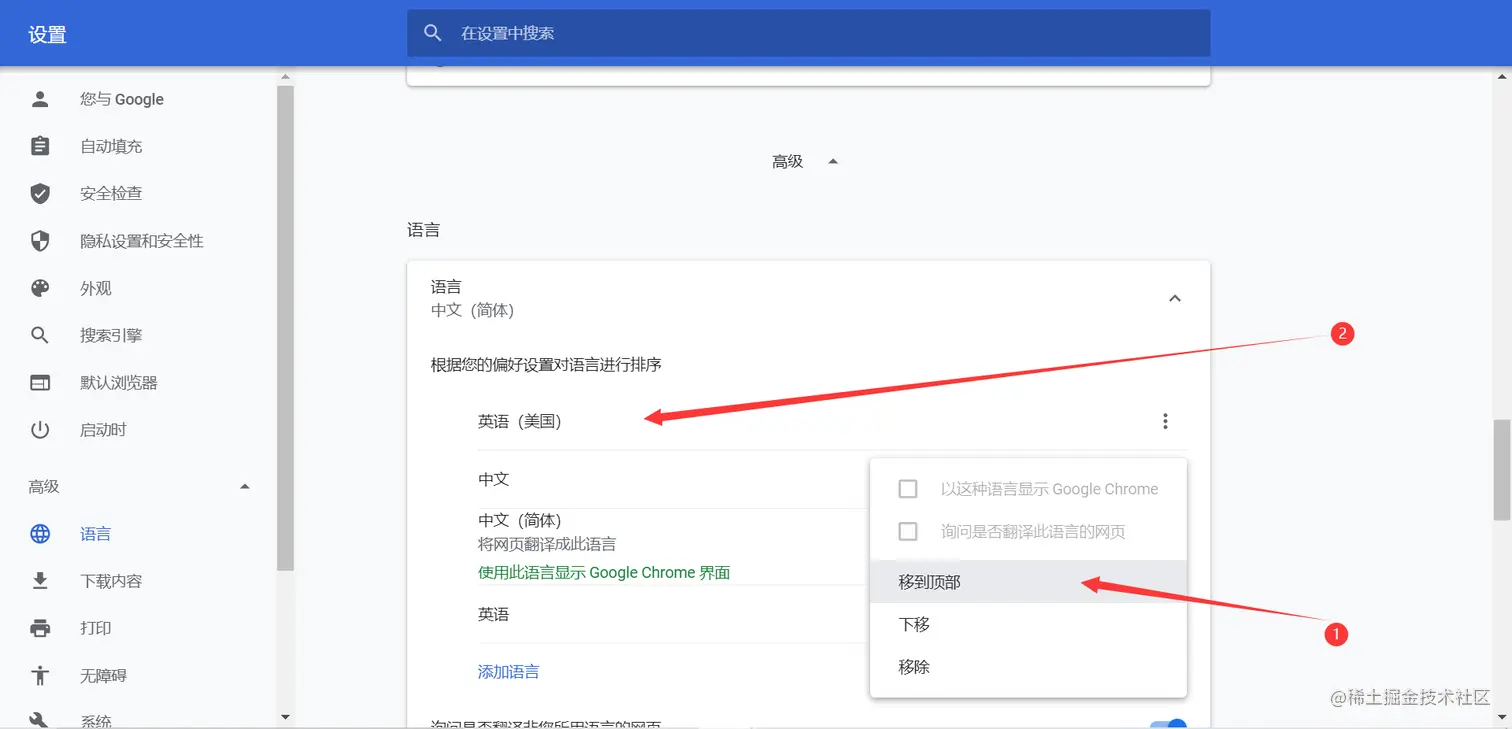Collapse the sidebar 高级 group arrow
Image resolution: width=1512 pixels, height=729 pixels.
tap(245, 487)
